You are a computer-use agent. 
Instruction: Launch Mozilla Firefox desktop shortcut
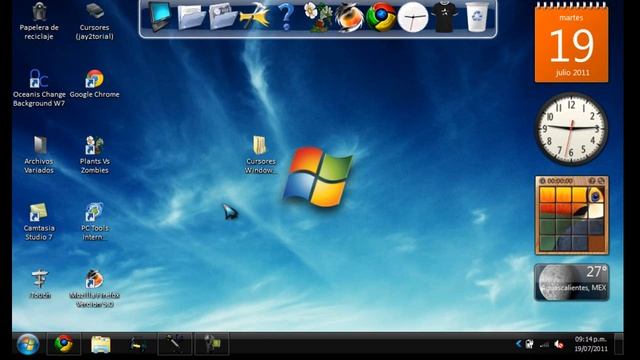tap(94, 289)
